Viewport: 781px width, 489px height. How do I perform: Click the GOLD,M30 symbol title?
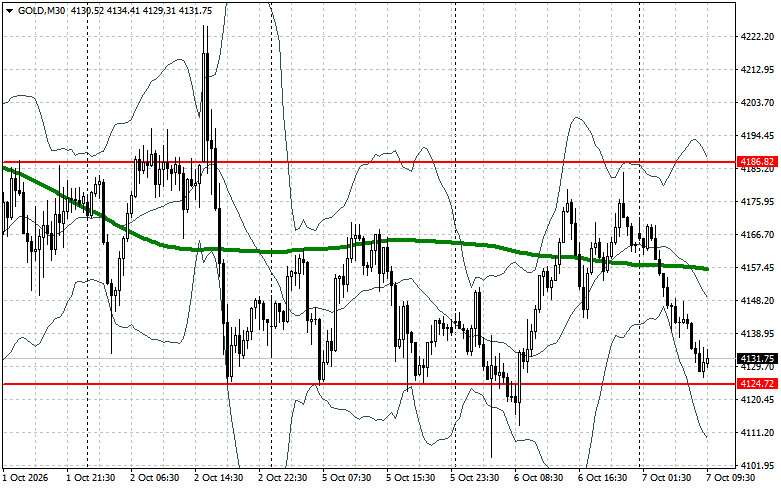pos(41,10)
